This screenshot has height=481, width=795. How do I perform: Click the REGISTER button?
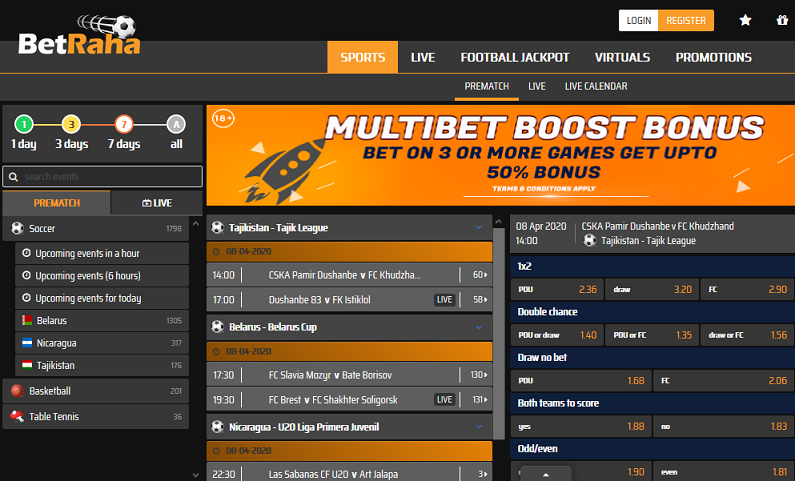pyautogui.click(x=685, y=20)
